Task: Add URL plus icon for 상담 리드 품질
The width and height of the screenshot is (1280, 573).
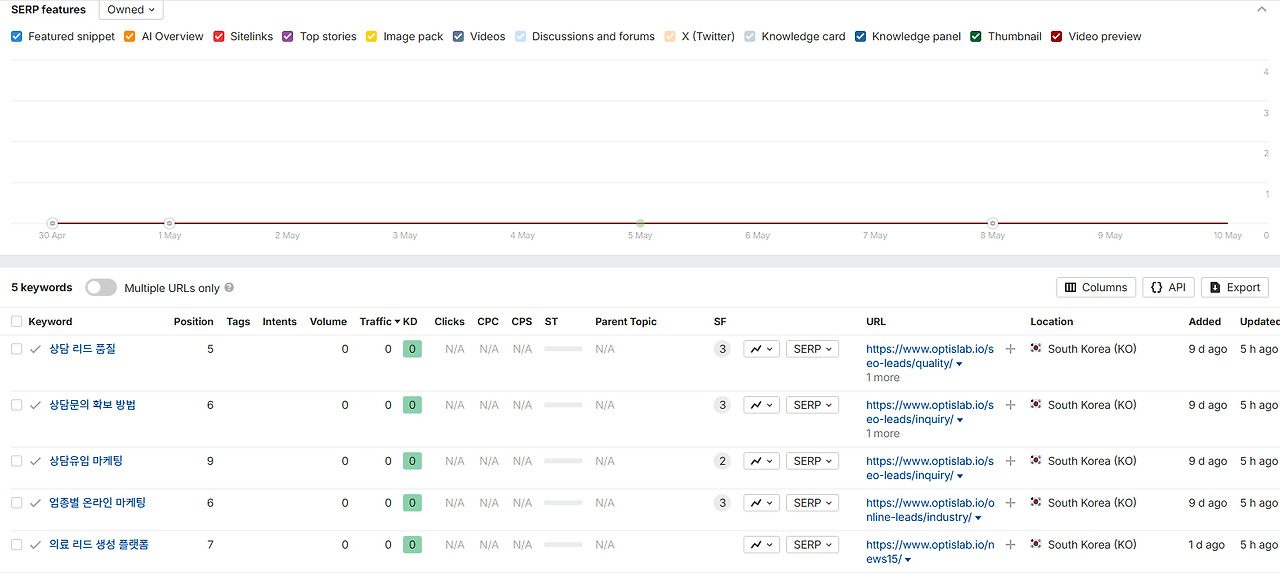Action: [x=1010, y=349]
